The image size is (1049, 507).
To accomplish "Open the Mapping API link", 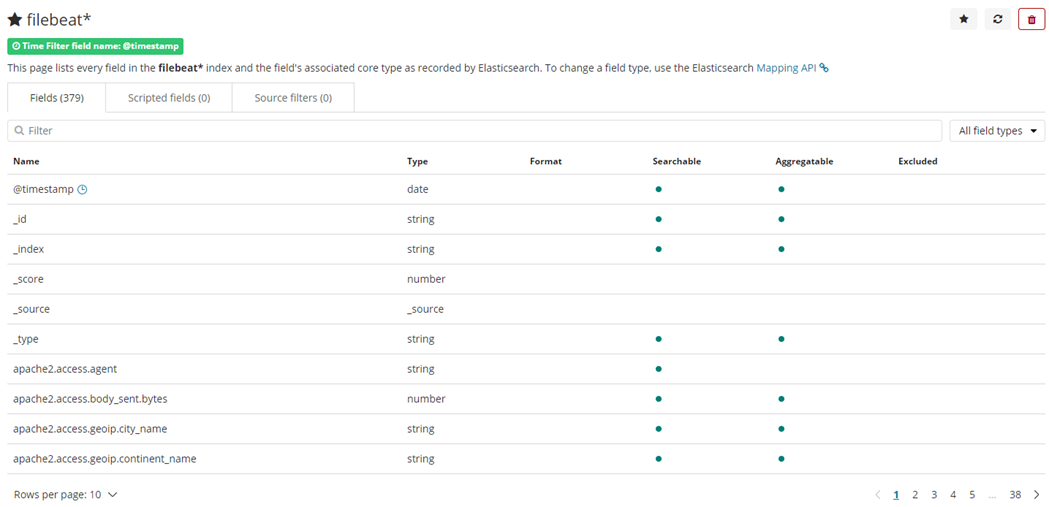I will point(786,68).
